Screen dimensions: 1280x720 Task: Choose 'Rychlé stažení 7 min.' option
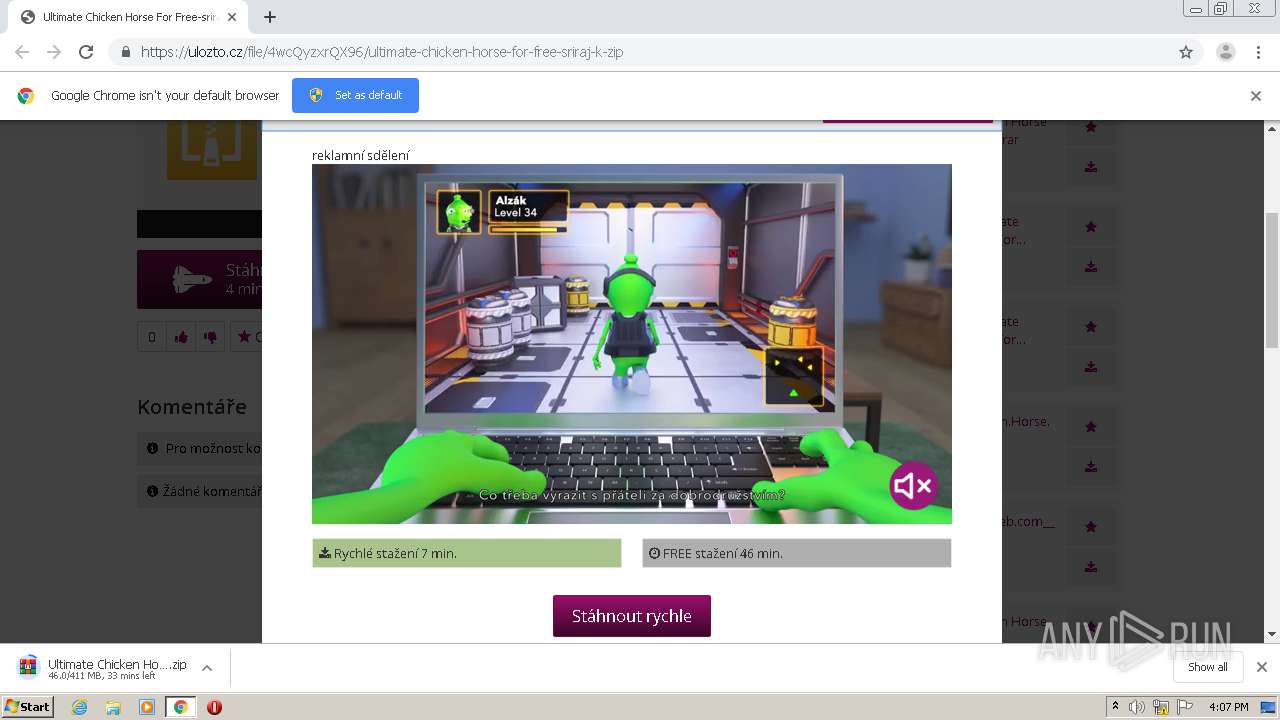467,553
